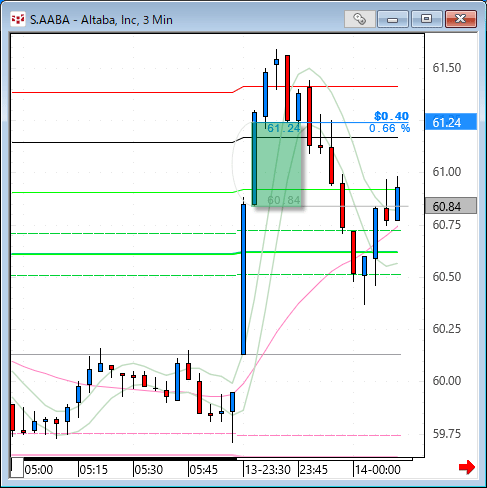Click the red arrow at bottom right
The width and height of the screenshot is (487, 488).
click(467, 467)
